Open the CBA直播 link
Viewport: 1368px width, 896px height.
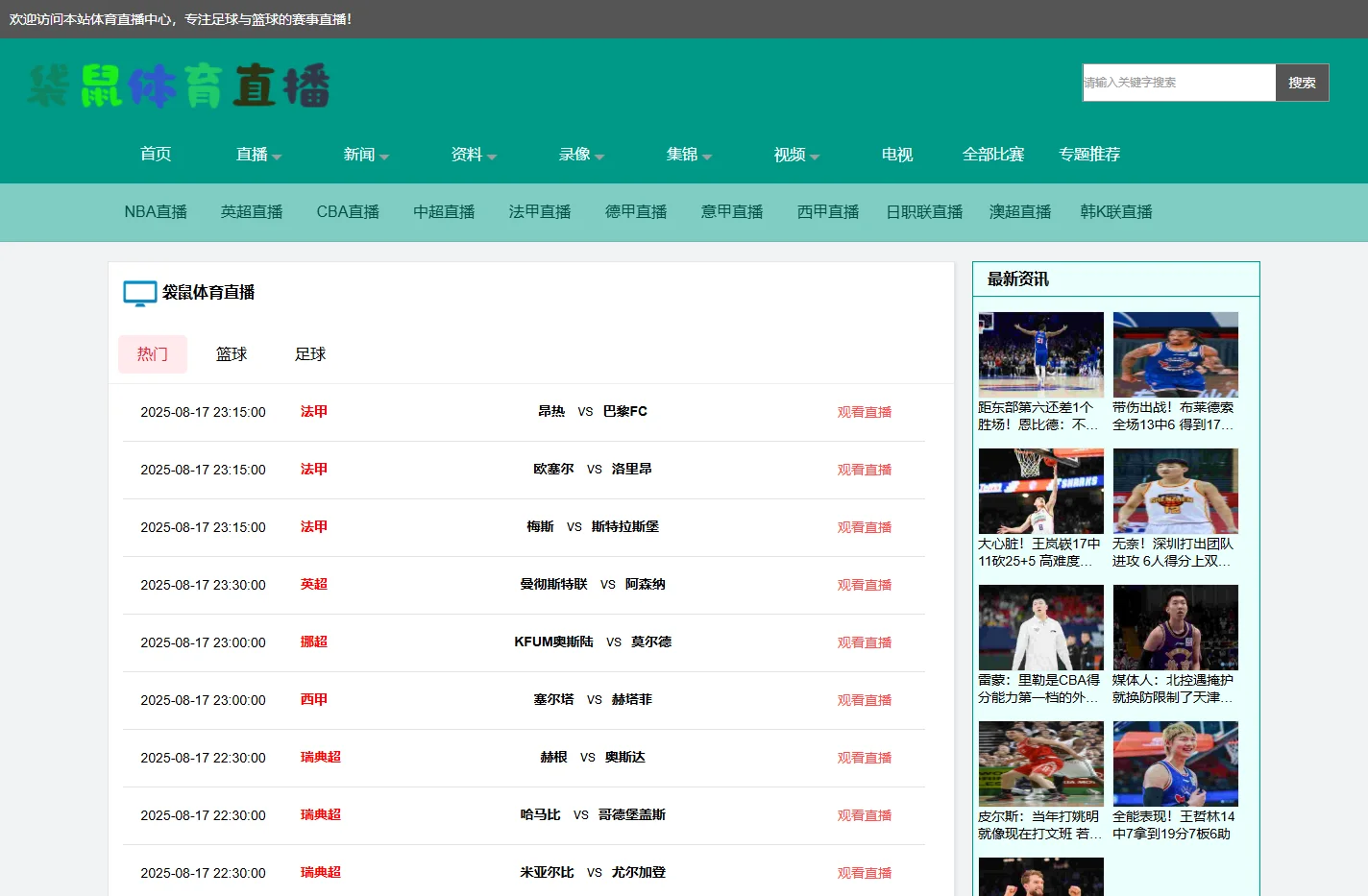click(x=348, y=212)
